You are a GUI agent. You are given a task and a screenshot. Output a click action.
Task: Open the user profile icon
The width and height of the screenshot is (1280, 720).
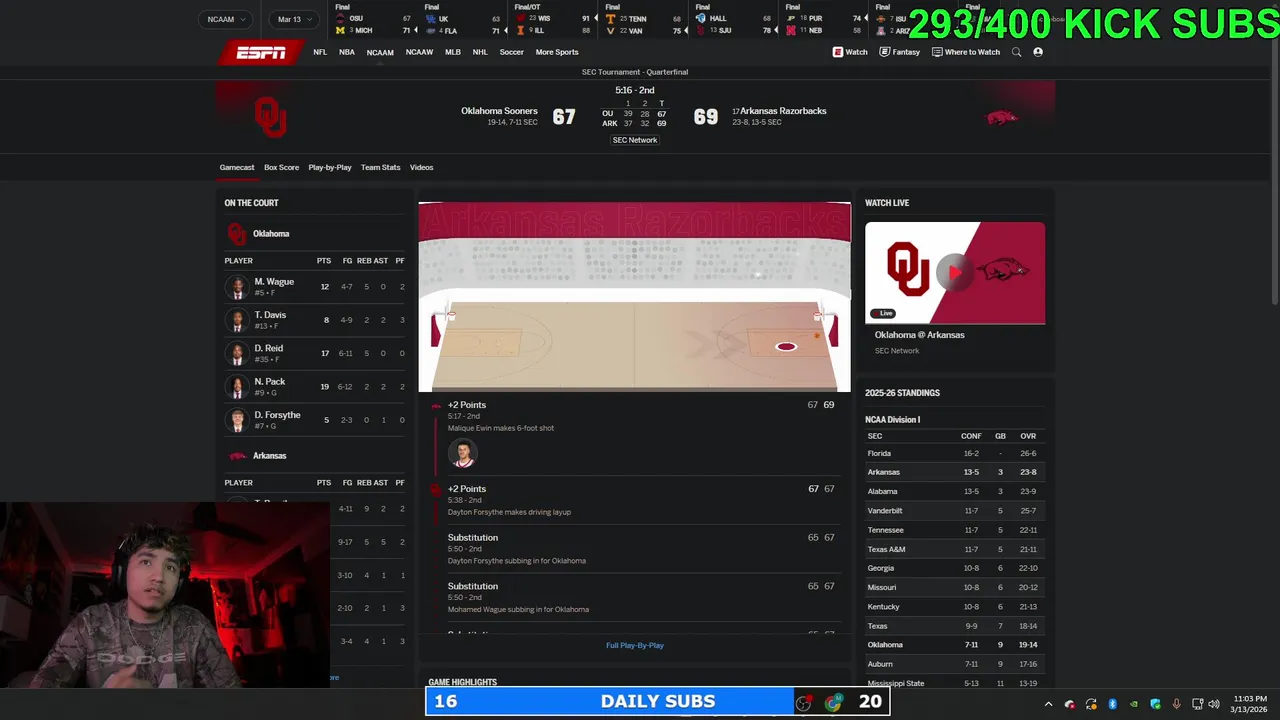pos(1038,52)
